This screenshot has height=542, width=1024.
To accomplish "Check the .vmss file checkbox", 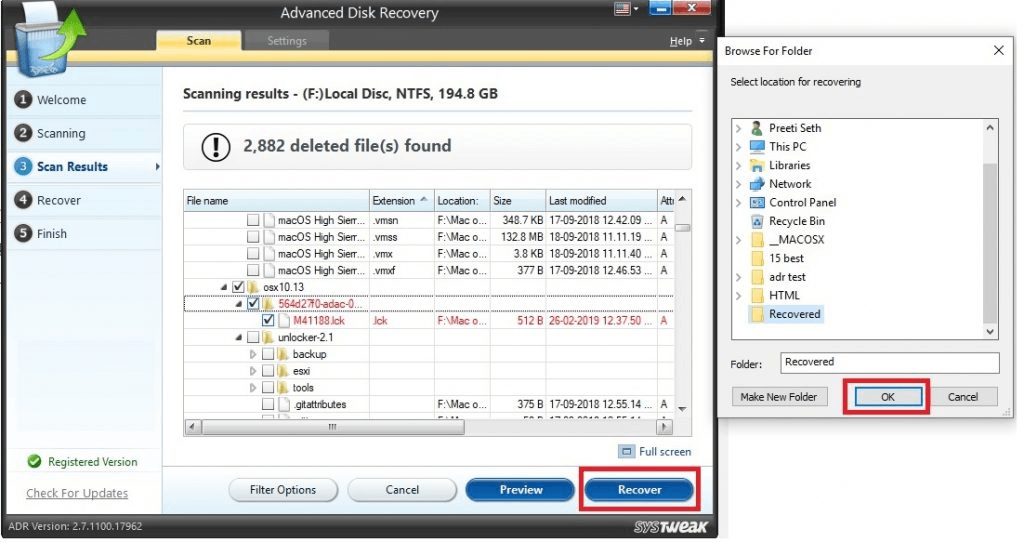I will 253,237.
